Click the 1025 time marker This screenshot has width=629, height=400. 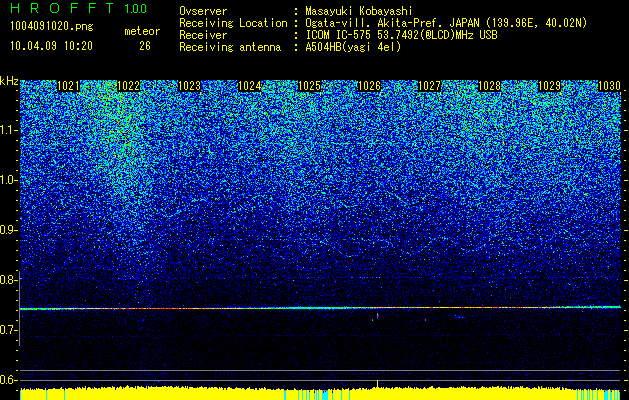click(309, 86)
